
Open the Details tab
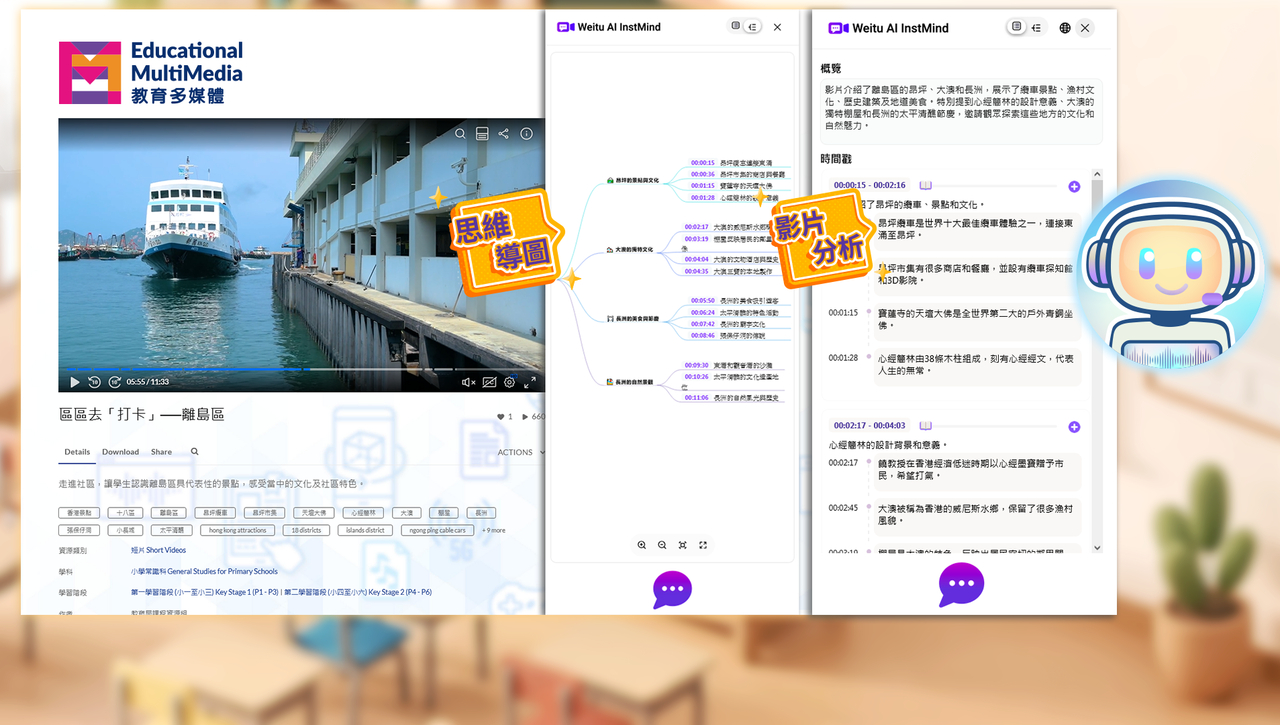point(77,452)
